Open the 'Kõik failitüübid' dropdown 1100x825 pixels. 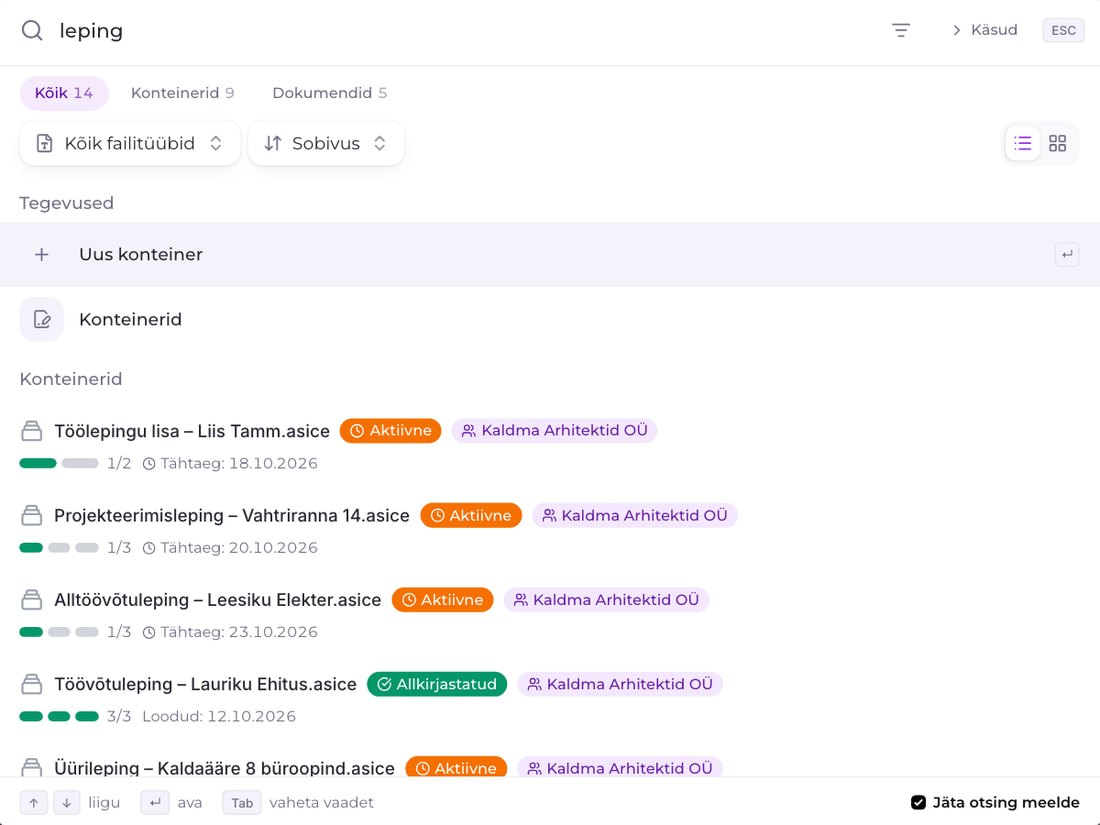[x=130, y=143]
